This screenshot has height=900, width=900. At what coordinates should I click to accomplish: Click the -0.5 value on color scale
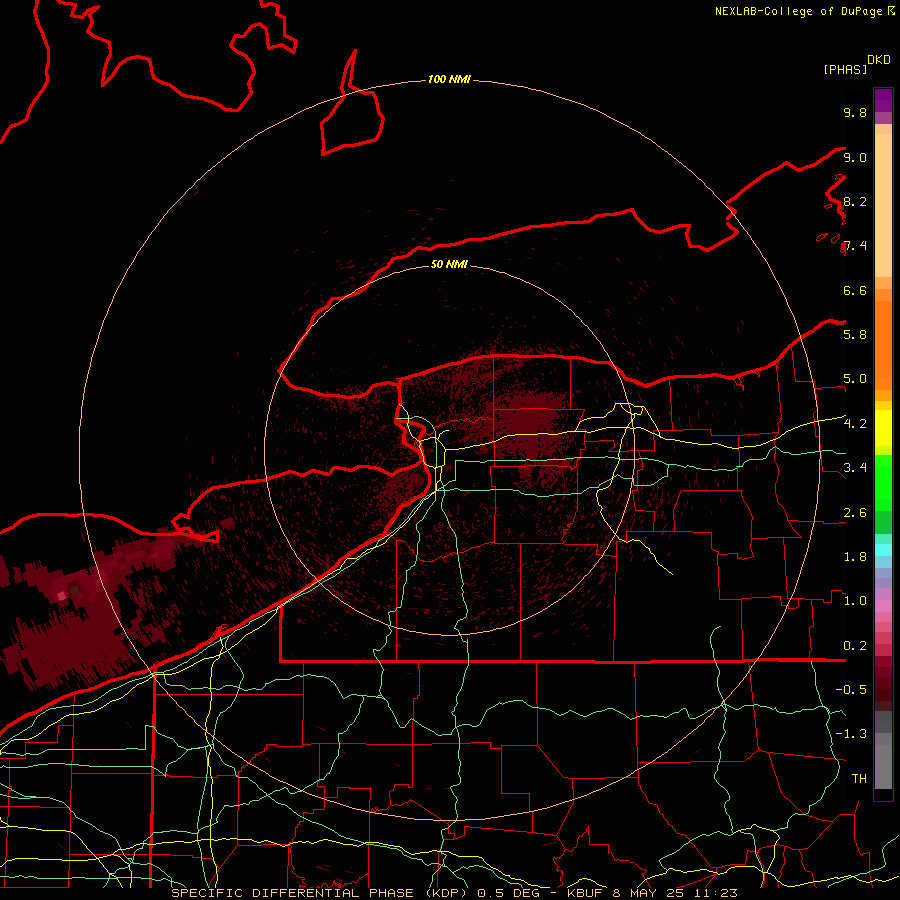tap(851, 689)
